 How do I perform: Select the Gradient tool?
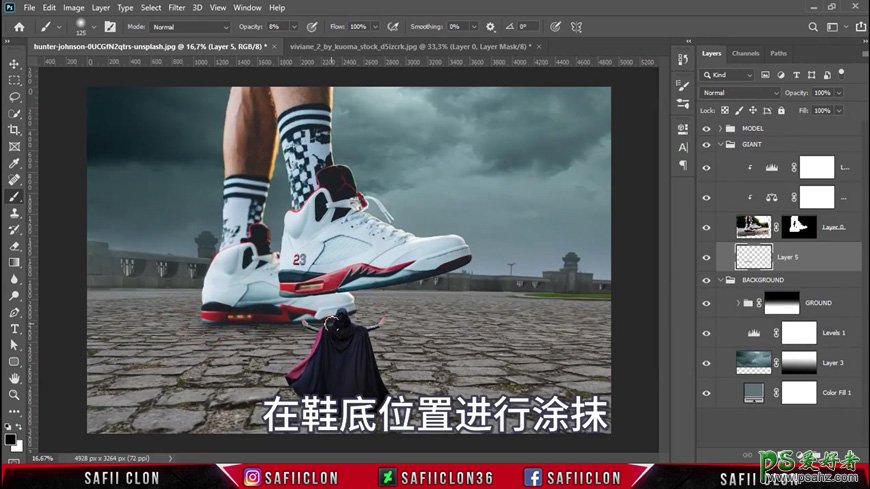click(x=14, y=263)
